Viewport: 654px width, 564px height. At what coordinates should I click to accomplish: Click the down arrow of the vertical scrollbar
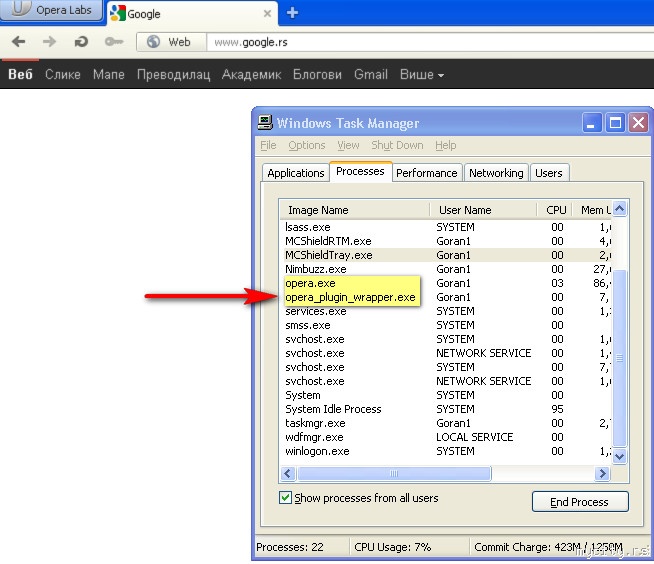point(619,456)
